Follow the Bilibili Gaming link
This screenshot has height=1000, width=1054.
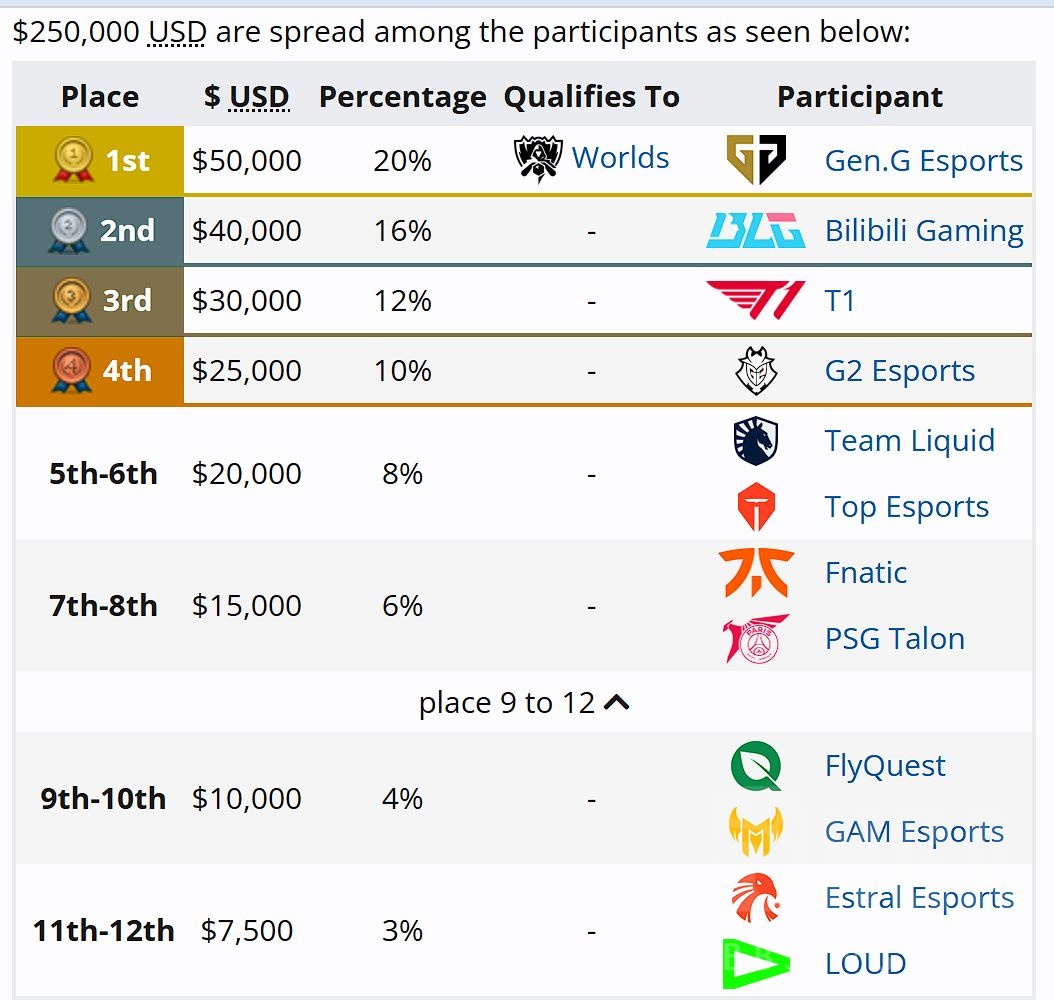[x=923, y=231]
